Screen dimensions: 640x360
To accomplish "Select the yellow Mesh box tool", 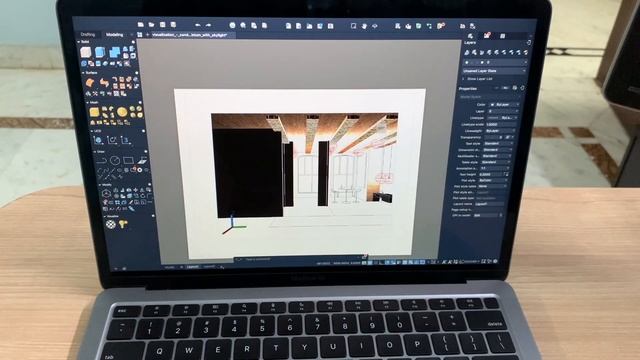I will [95, 111].
